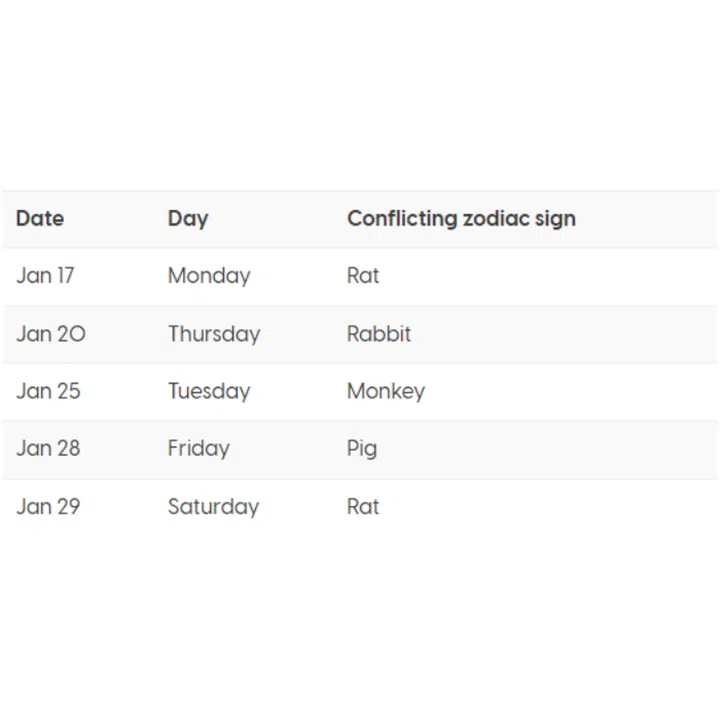The image size is (720, 720).
Task: Select the Saturday cell
Action: tap(213, 506)
